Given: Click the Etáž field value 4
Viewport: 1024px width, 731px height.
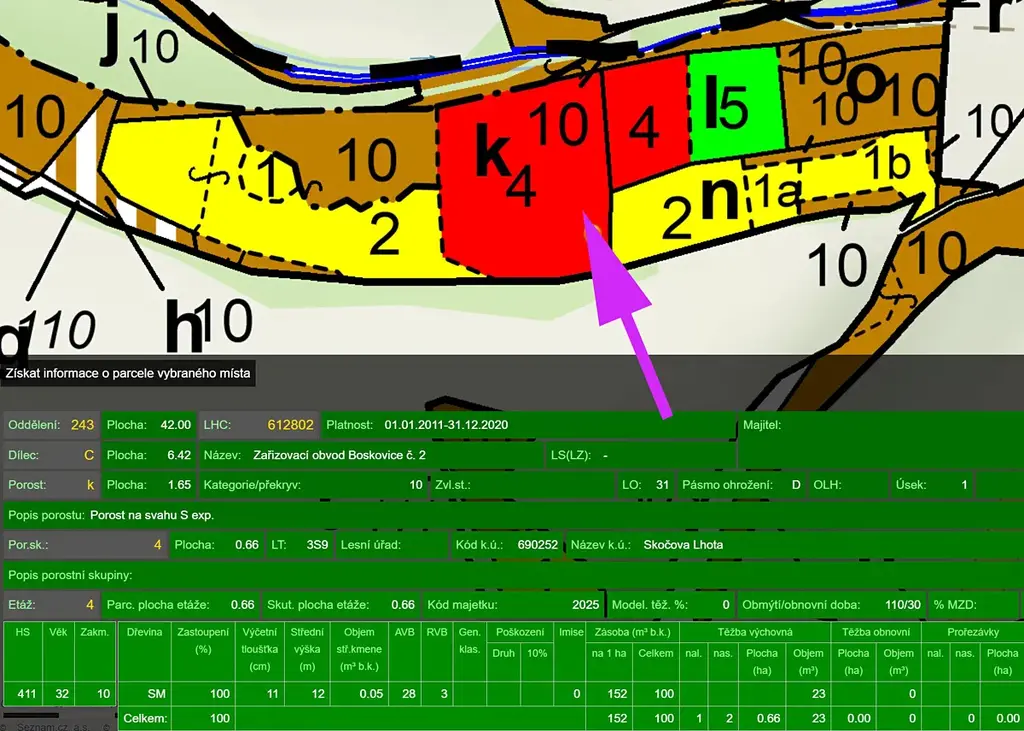Looking at the screenshot, I should point(89,605).
